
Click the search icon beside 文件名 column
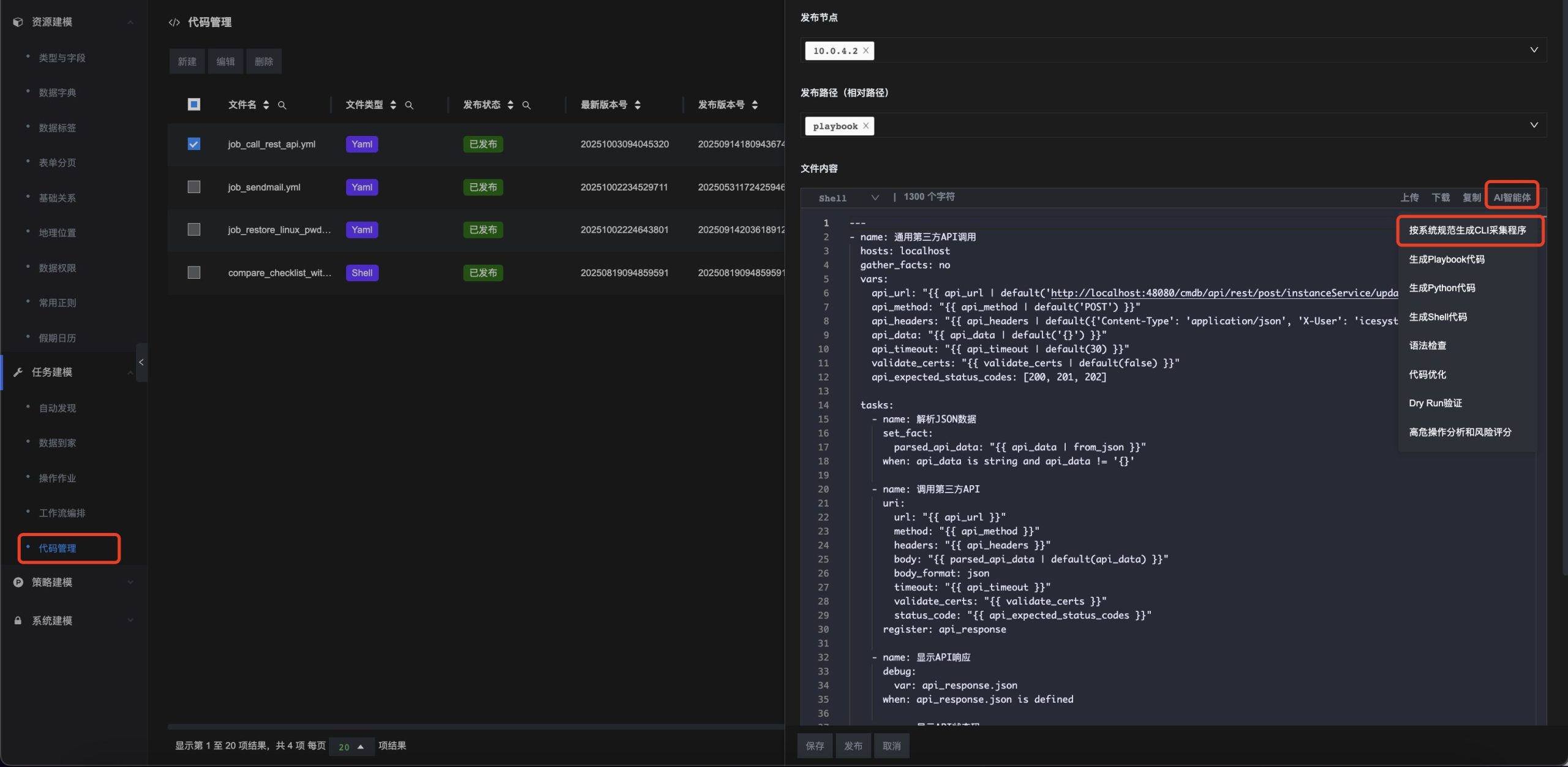(x=282, y=105)
